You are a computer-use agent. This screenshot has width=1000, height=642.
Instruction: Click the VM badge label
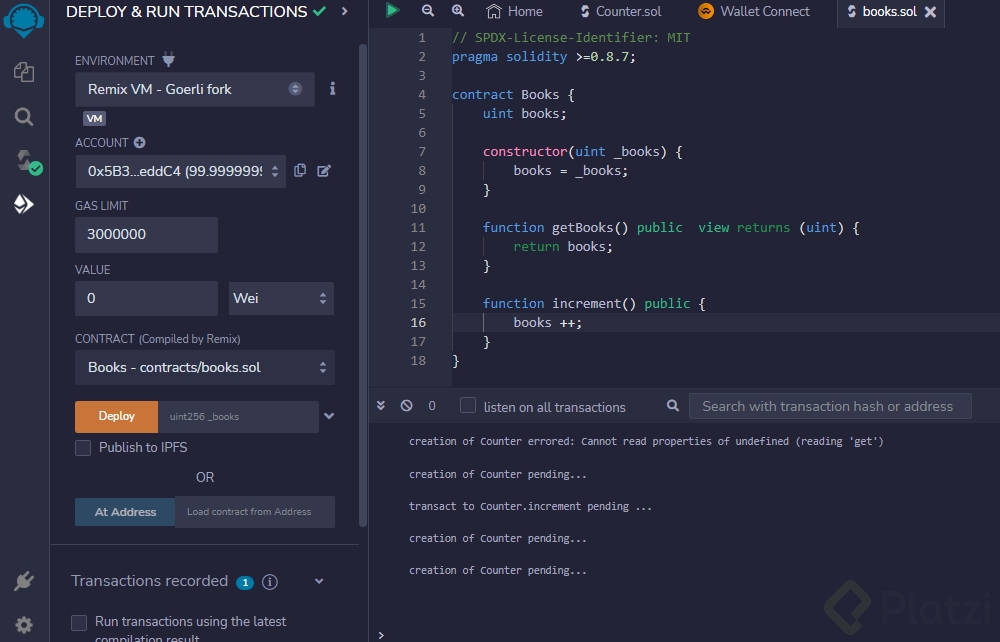pyautogui.click(x=94, y=119)
